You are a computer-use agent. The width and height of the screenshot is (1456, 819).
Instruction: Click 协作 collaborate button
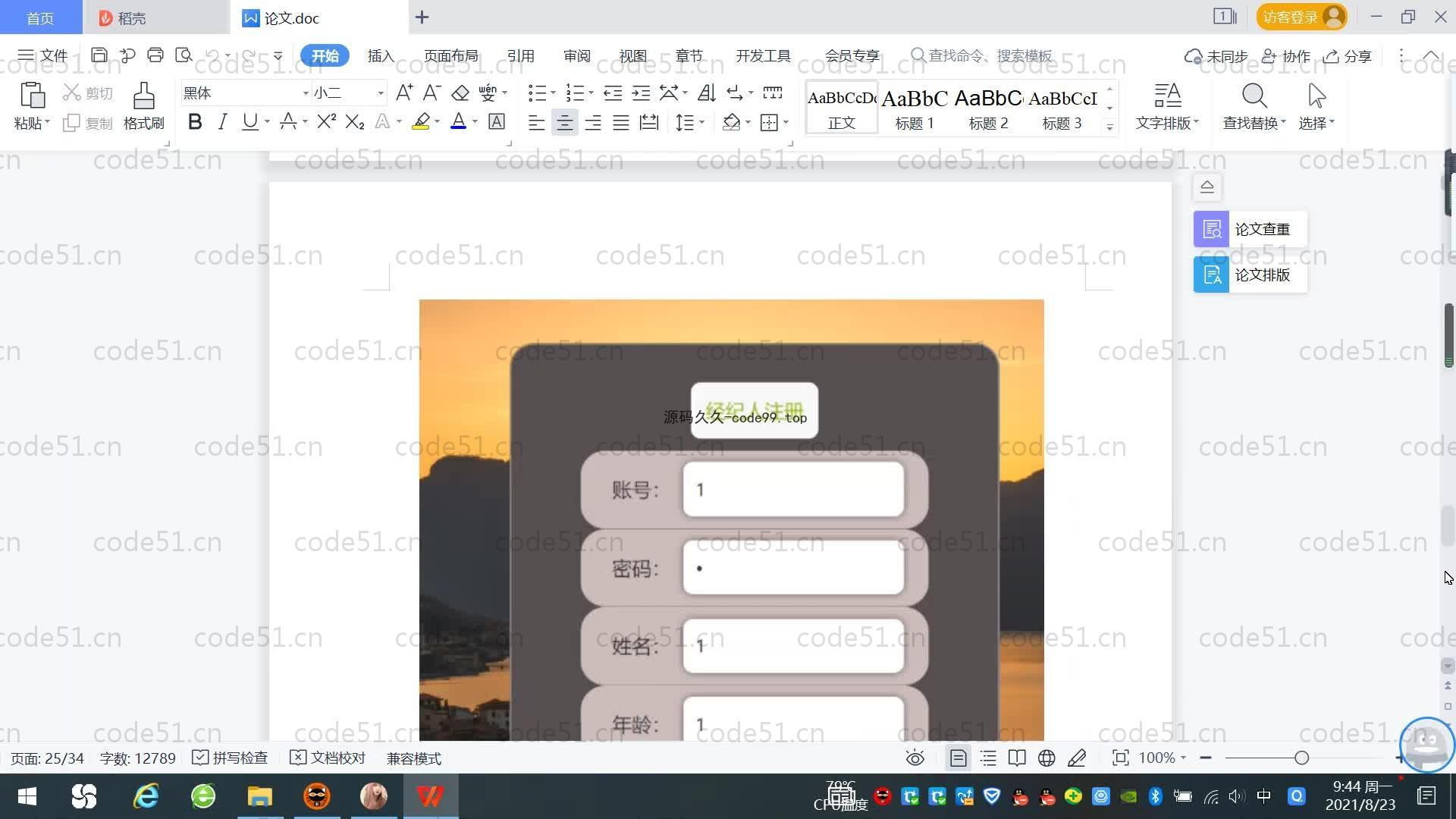coord(1286,56)
